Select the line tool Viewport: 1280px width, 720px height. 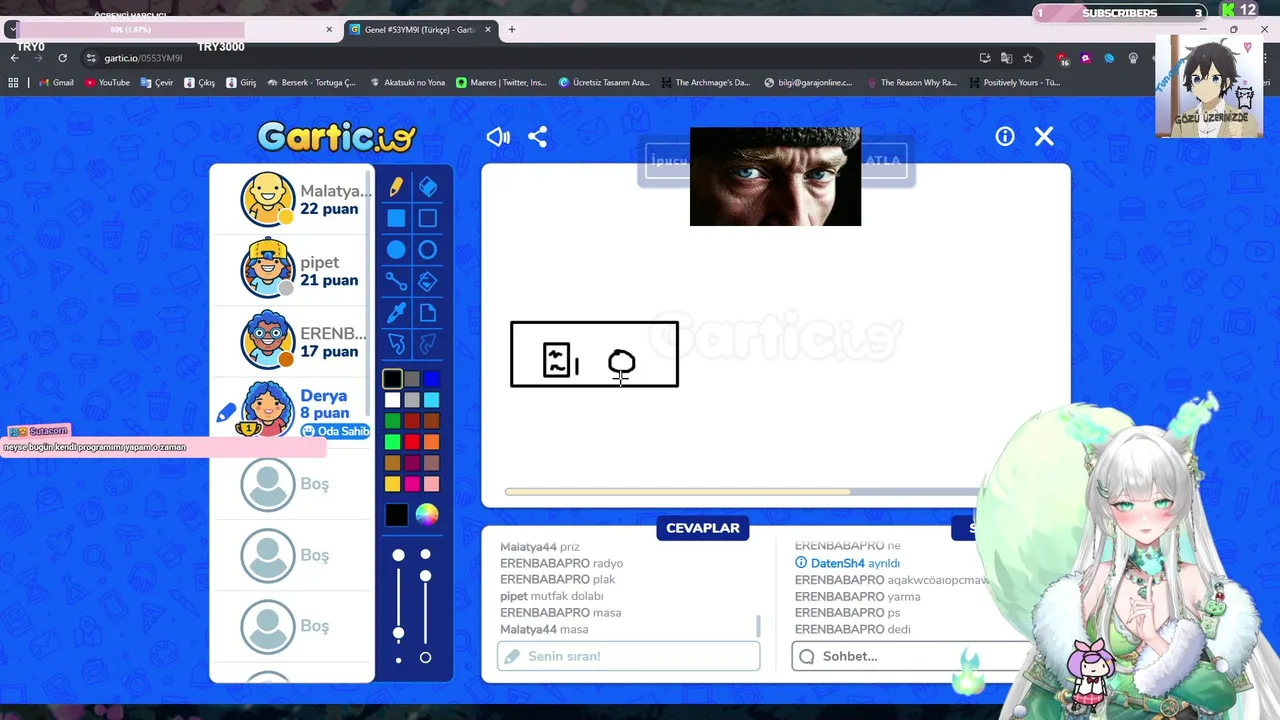tap(396, 282)
